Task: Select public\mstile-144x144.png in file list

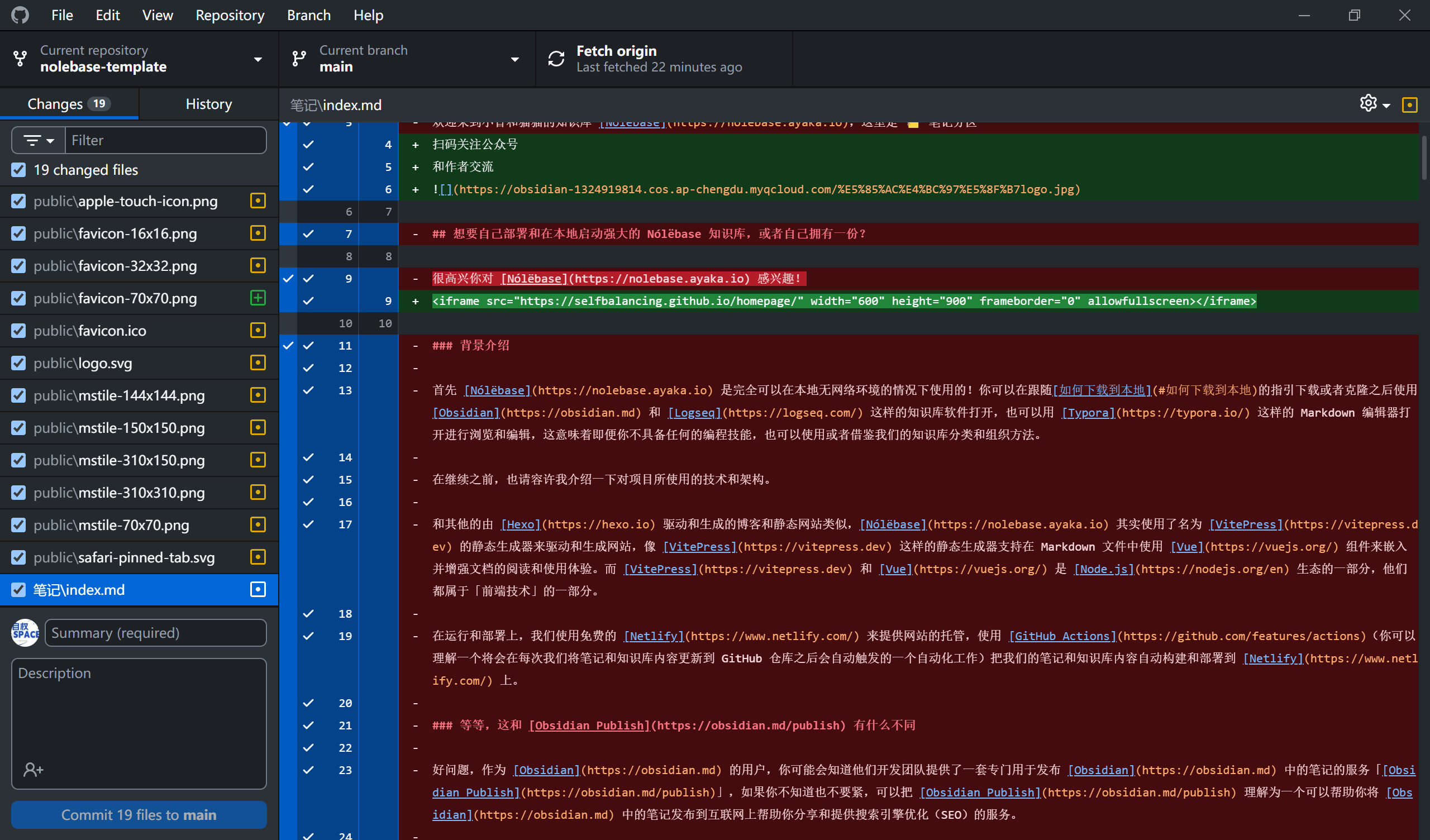Action: click(x=139, y=395)
